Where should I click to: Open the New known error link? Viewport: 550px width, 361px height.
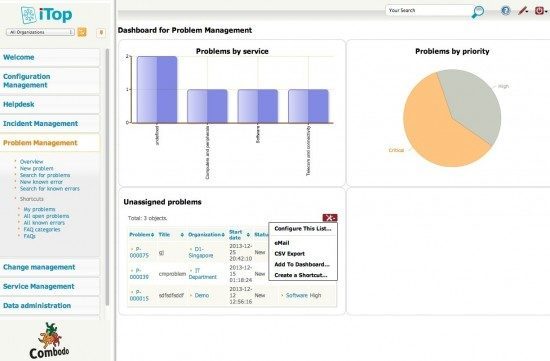[41, 182]
